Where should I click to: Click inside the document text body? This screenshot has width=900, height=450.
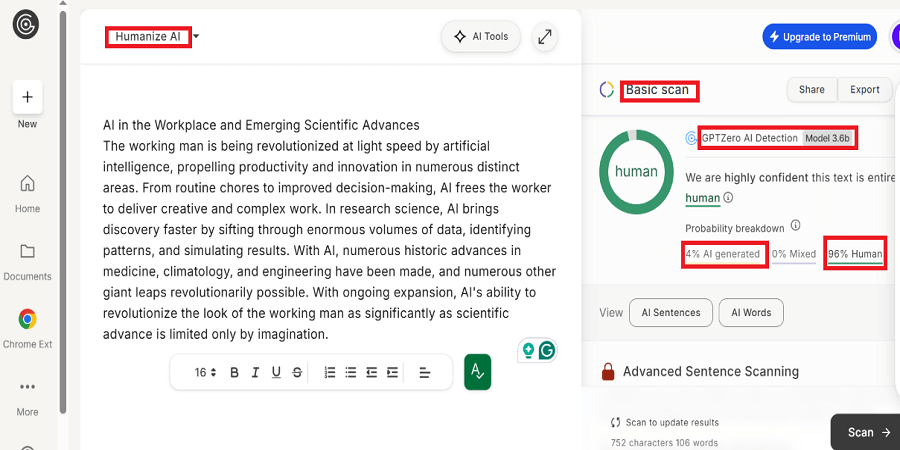pyautogui.click(x=329, y=240)
